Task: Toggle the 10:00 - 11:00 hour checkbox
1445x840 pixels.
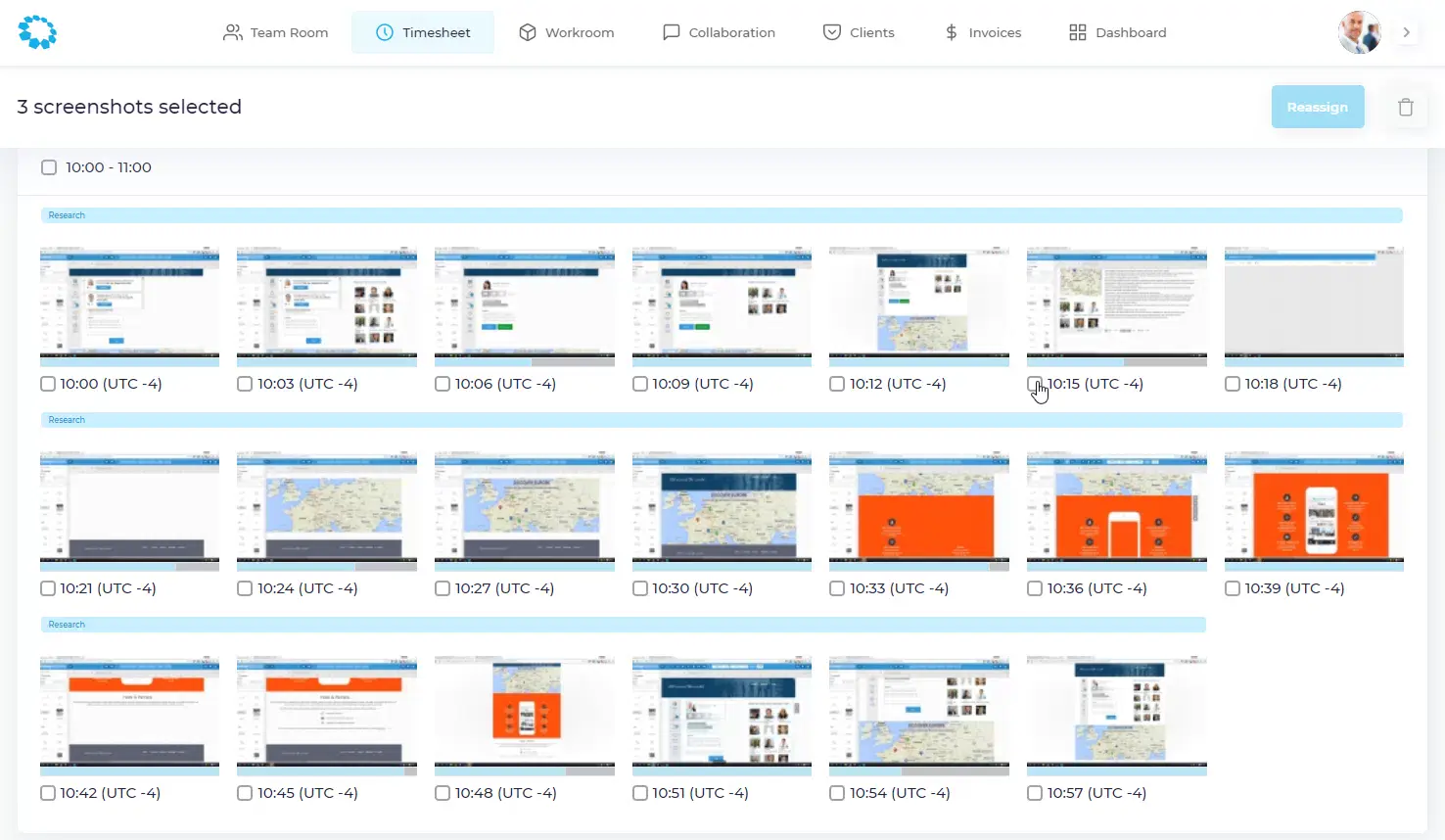Action: click(49, 167)
